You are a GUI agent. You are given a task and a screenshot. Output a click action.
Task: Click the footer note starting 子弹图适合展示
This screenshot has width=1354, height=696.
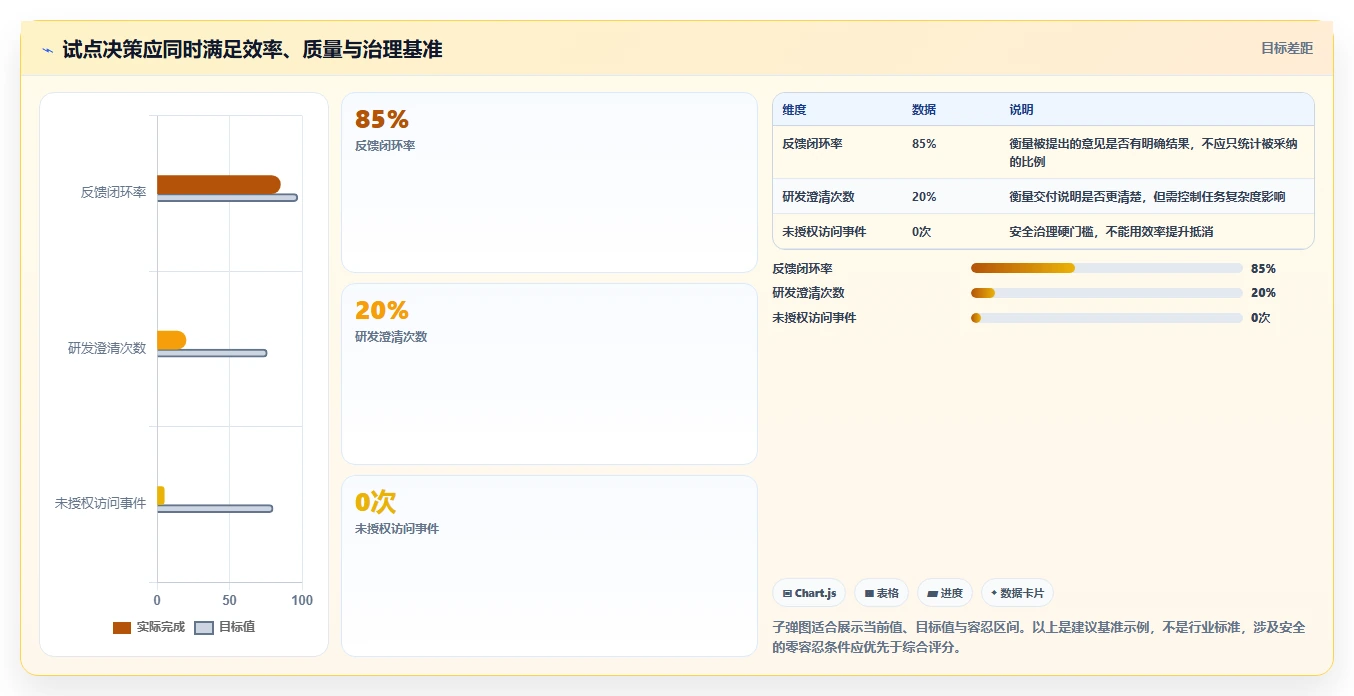[x=1039, y=637]
